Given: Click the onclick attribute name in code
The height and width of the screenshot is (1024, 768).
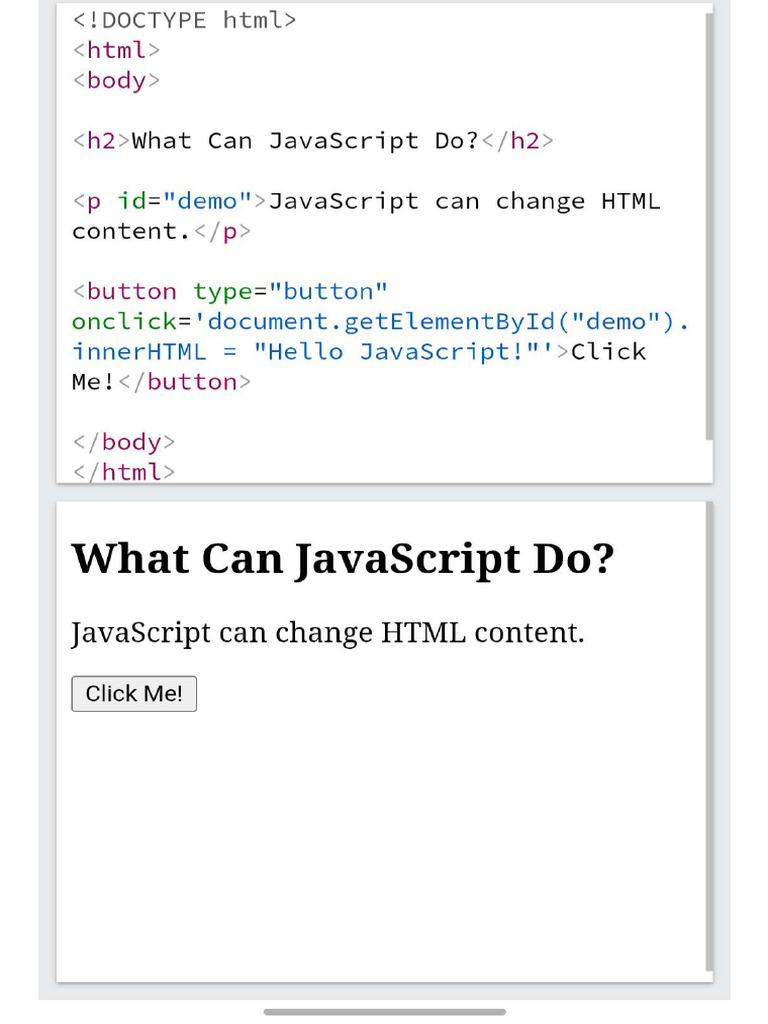Looking at the screenshot, I should [x=124, y=321].
